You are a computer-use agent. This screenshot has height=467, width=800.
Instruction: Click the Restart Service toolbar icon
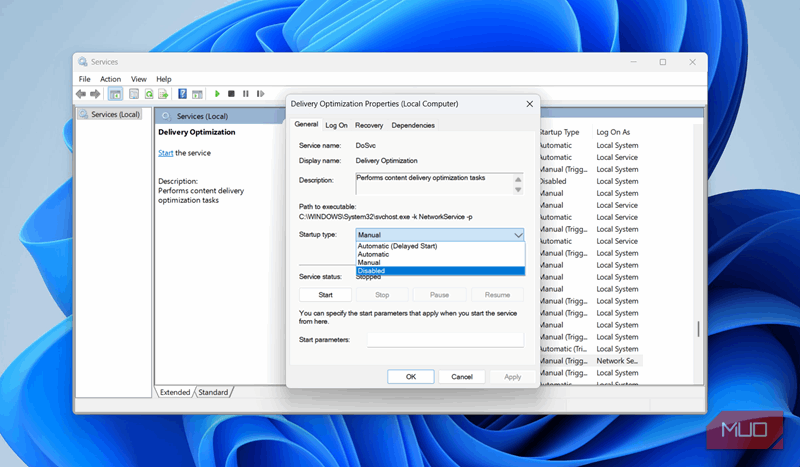(260, 94)
